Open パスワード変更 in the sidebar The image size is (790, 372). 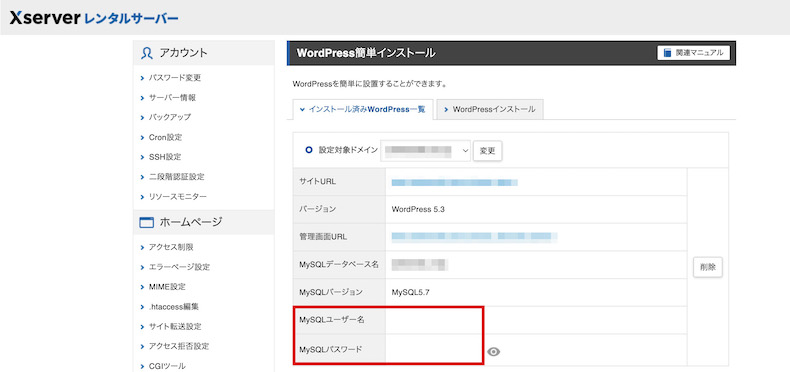[x=174, y=78]
